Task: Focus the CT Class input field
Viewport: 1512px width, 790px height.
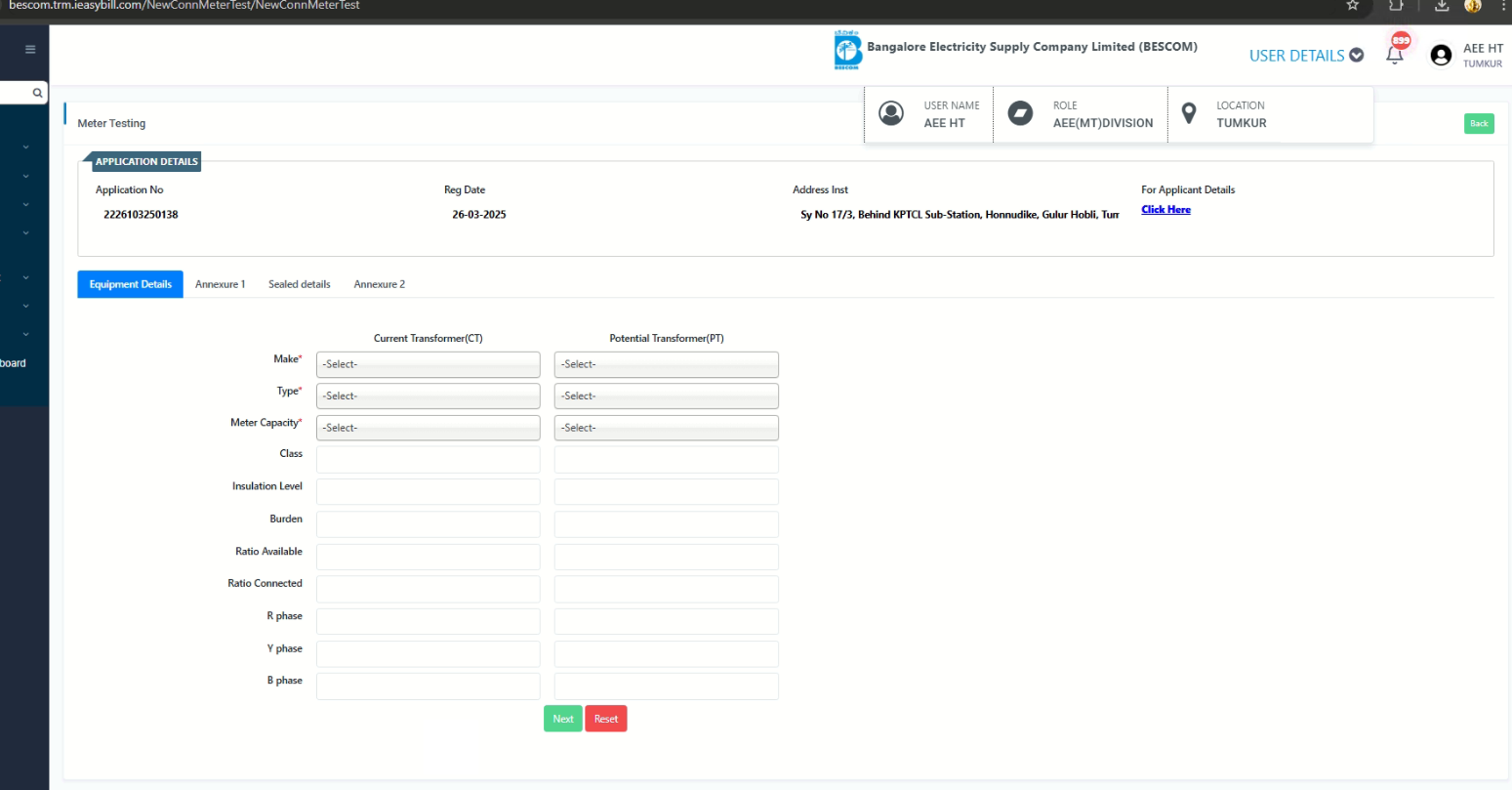Action: coord(428,460)
